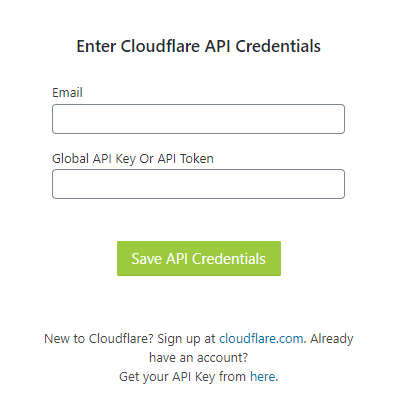Click the 'Global API Key Or API Token' label
The width and height of the screenshot is (397, 397).
pyautogui.click(x=133, y=159)
